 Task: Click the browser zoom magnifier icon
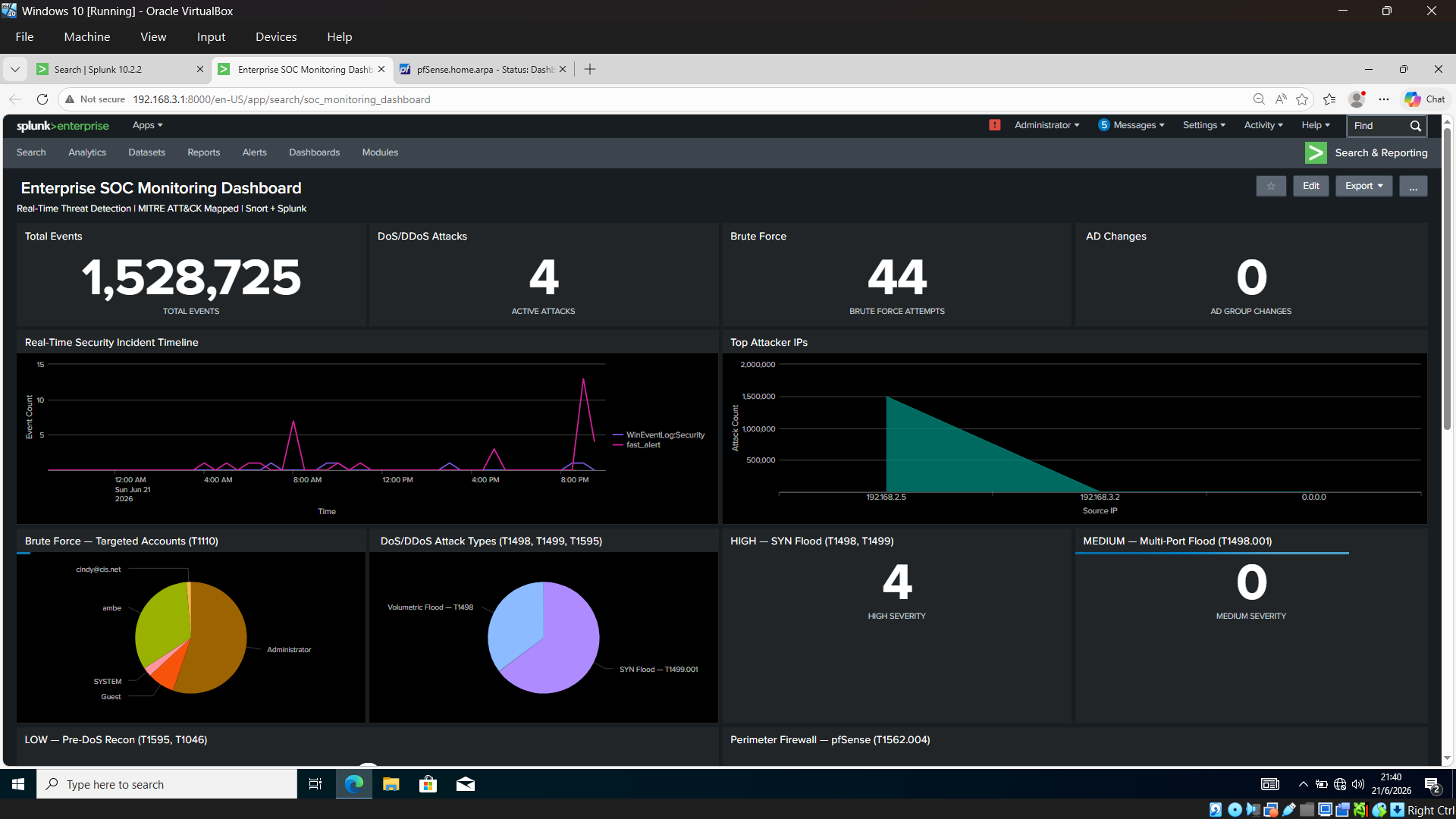(1259, 99)
